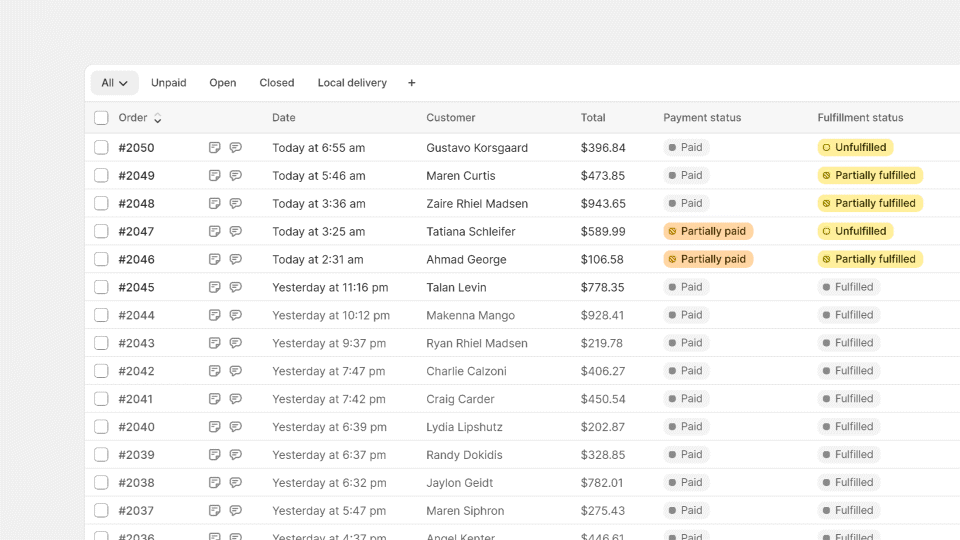The height and width of the screenshot is (540, 960).
Task: View the note icon for order #2043
Action: (x=214, y=344)
